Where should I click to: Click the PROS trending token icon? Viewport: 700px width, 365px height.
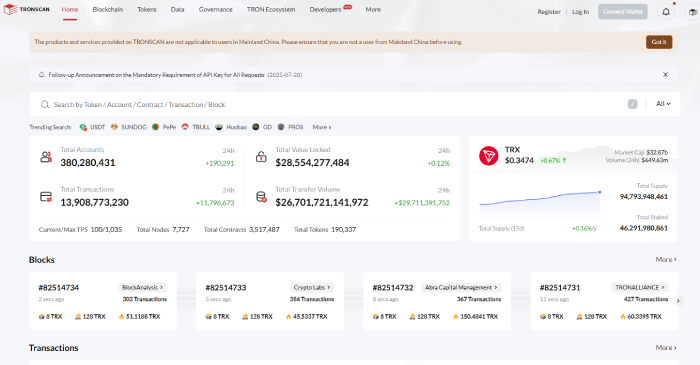[x=281, y=127]
